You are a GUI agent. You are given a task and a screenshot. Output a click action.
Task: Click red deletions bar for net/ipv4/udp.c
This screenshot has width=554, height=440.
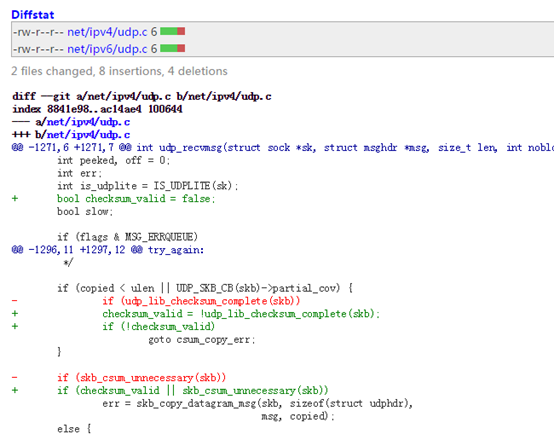[x=181, y=31]
